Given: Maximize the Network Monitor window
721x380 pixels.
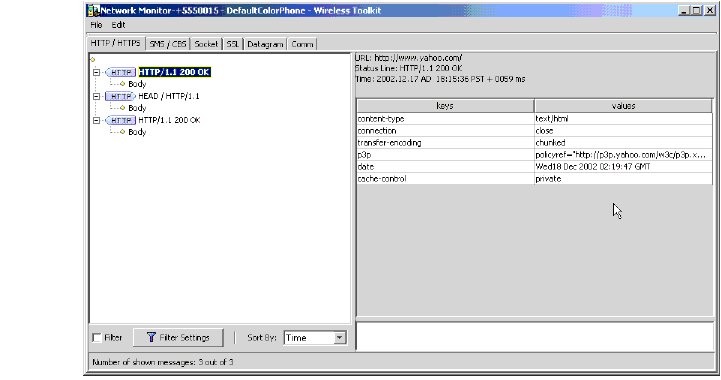Looking at the screenshot, I should [697, 11].
